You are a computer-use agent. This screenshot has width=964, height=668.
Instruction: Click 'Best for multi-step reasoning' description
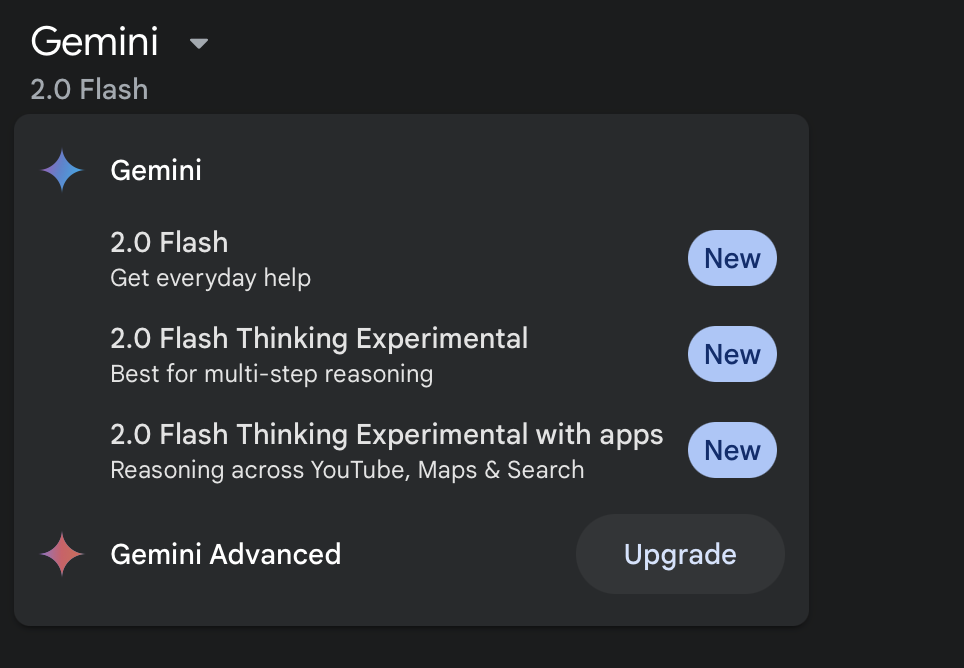click(271, 374)
